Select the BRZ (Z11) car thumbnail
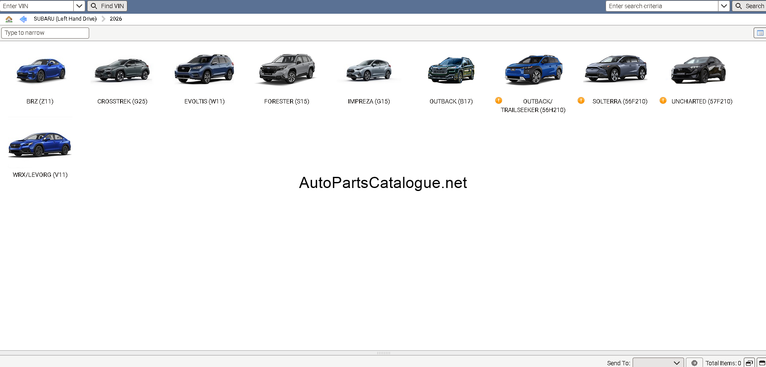Image resolution: width=766 pixels, height=367 pixels. coord(40,71)
